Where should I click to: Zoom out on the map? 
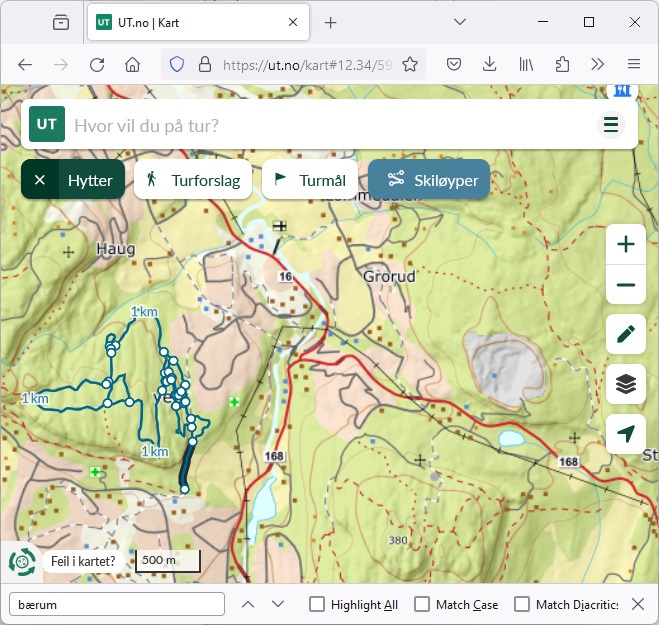click(626, 285)
